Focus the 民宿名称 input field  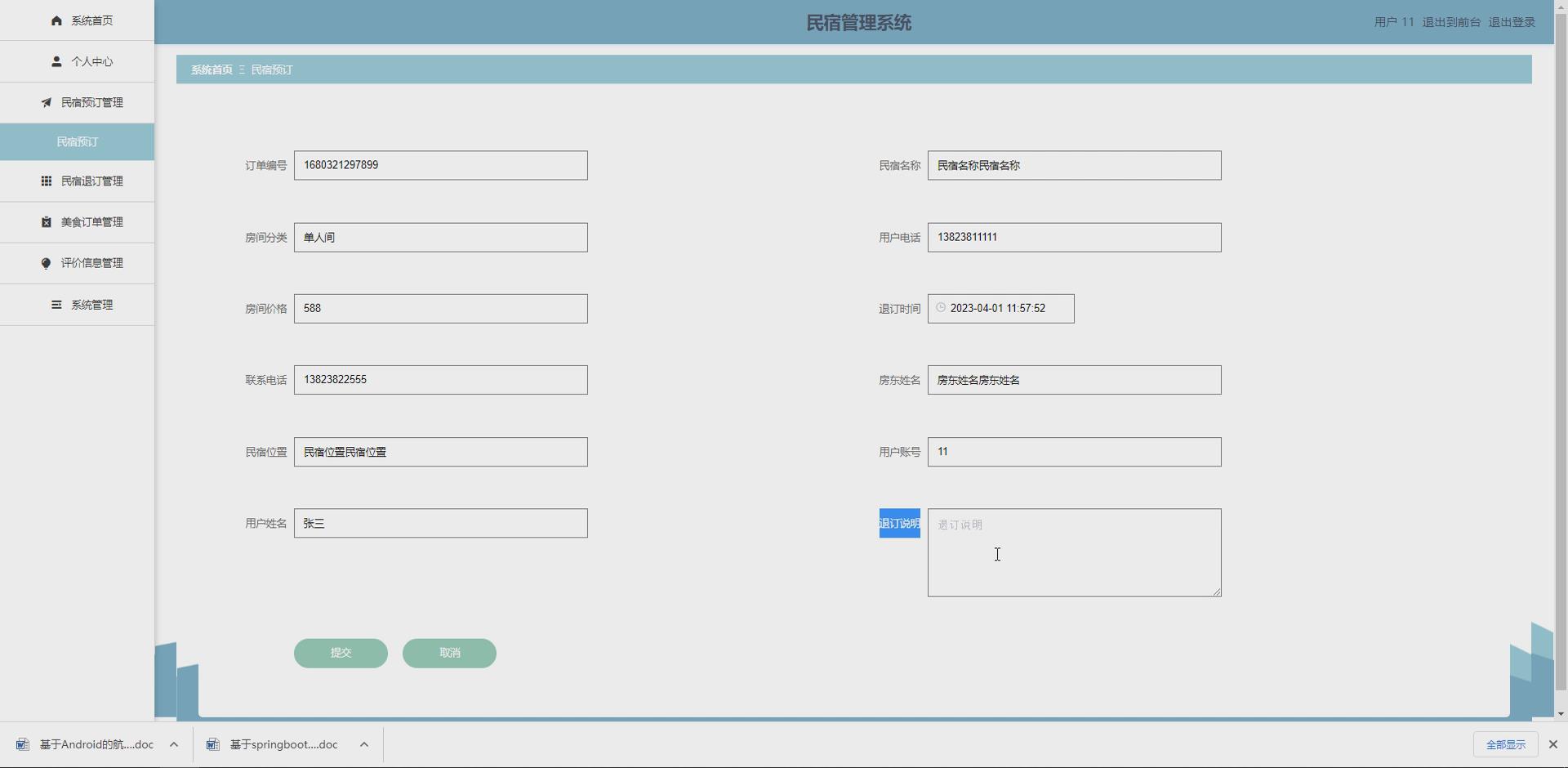(x=1074, y=165)
